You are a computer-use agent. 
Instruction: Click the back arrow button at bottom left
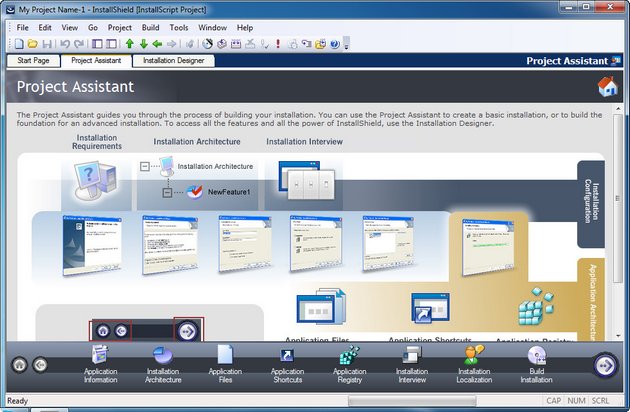(x=40, y=365)
